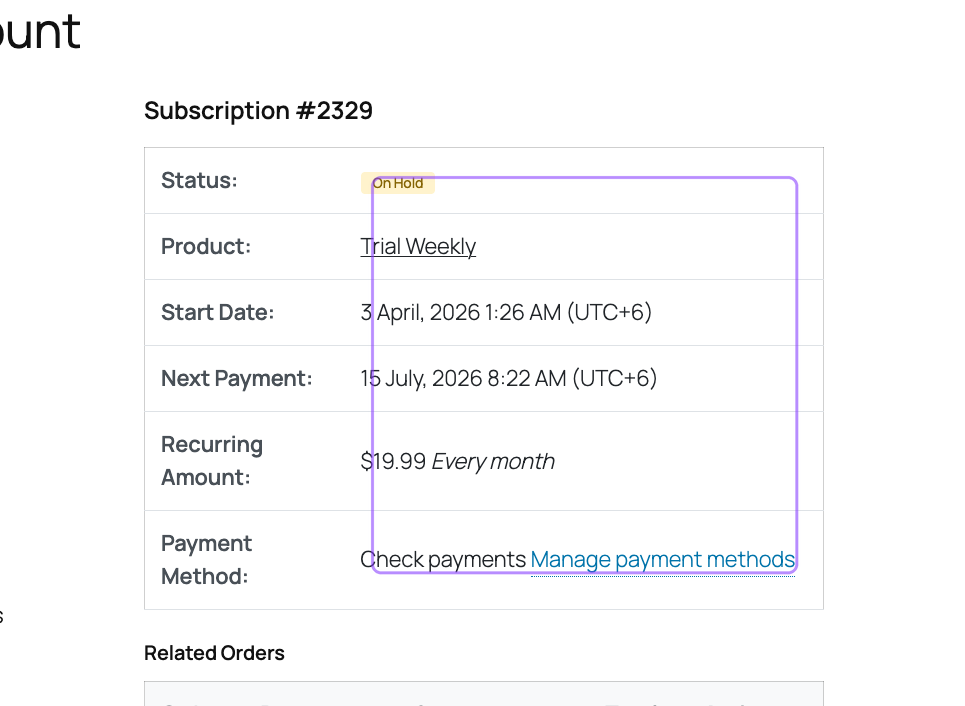The image size is (965, 706).
Task: Click the Payment Method: label
Action: coord(207,560)
